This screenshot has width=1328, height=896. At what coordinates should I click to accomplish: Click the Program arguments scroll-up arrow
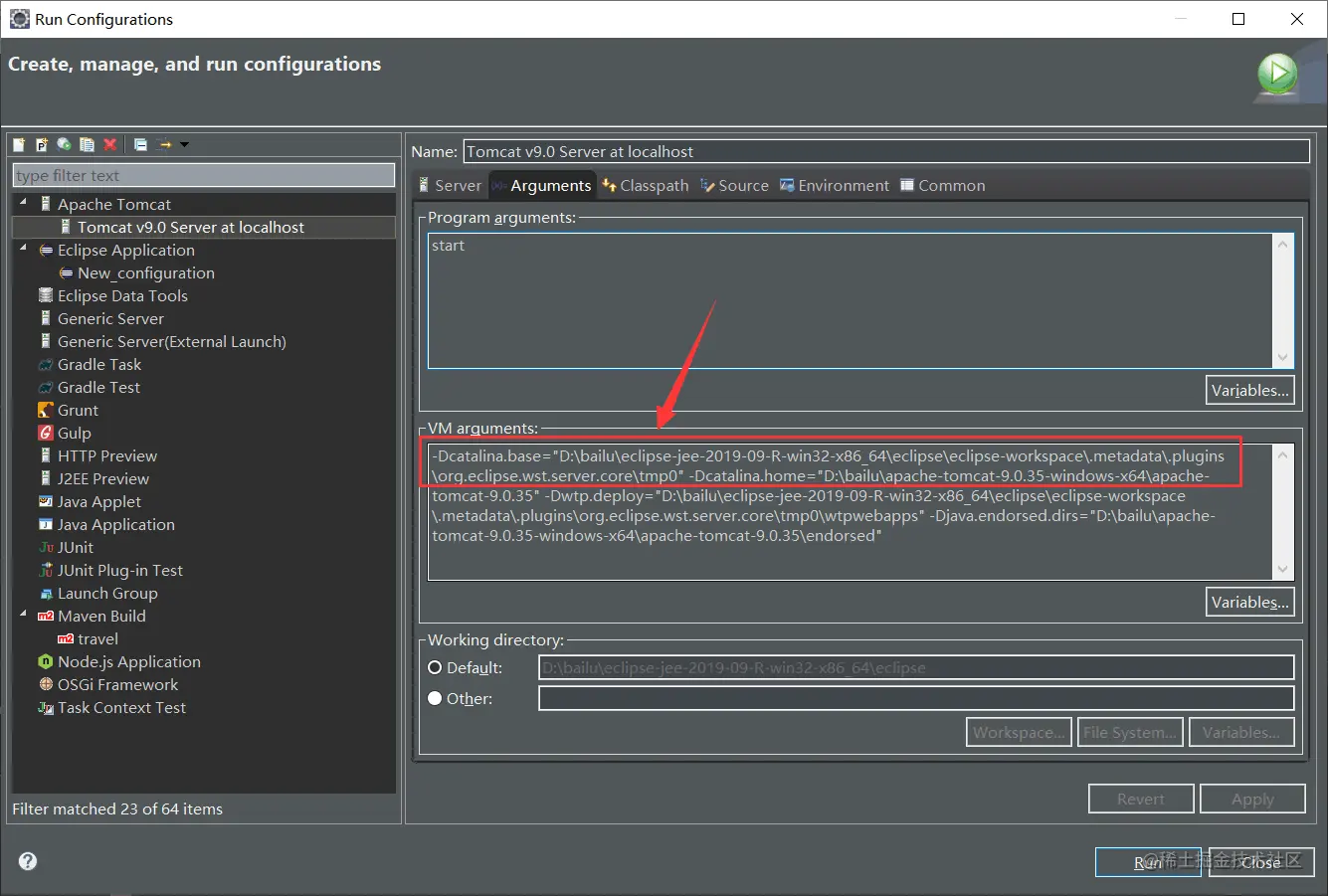click(x=1283, y=245)
